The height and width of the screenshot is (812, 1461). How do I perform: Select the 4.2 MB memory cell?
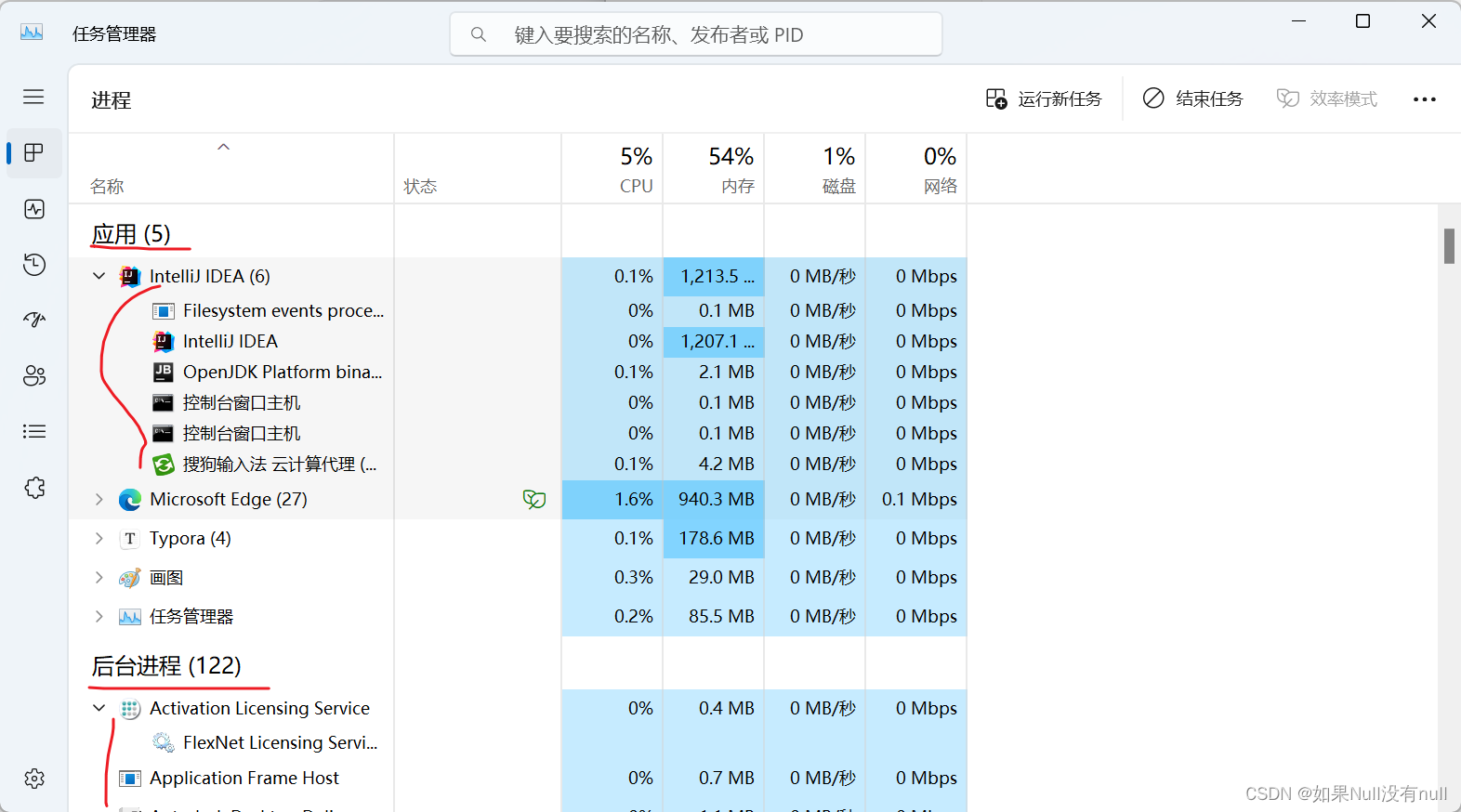click(714, 464)
